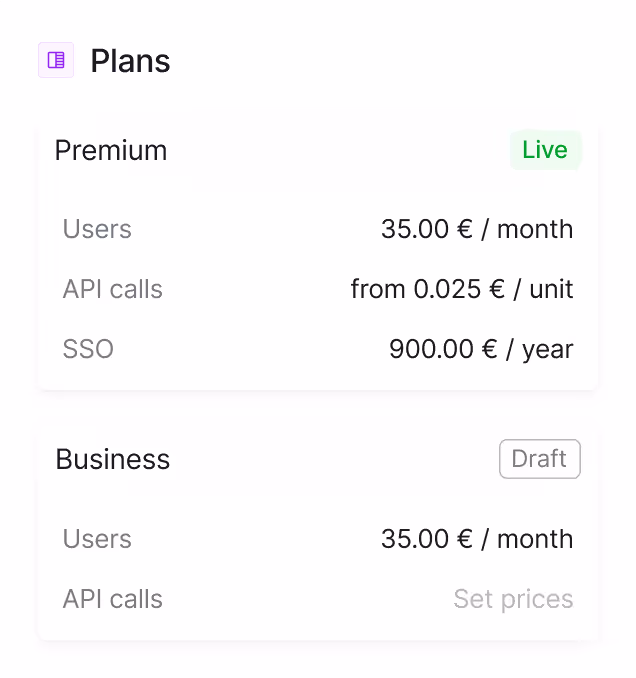Click the purple Plans panel icon

pos(56,60)
